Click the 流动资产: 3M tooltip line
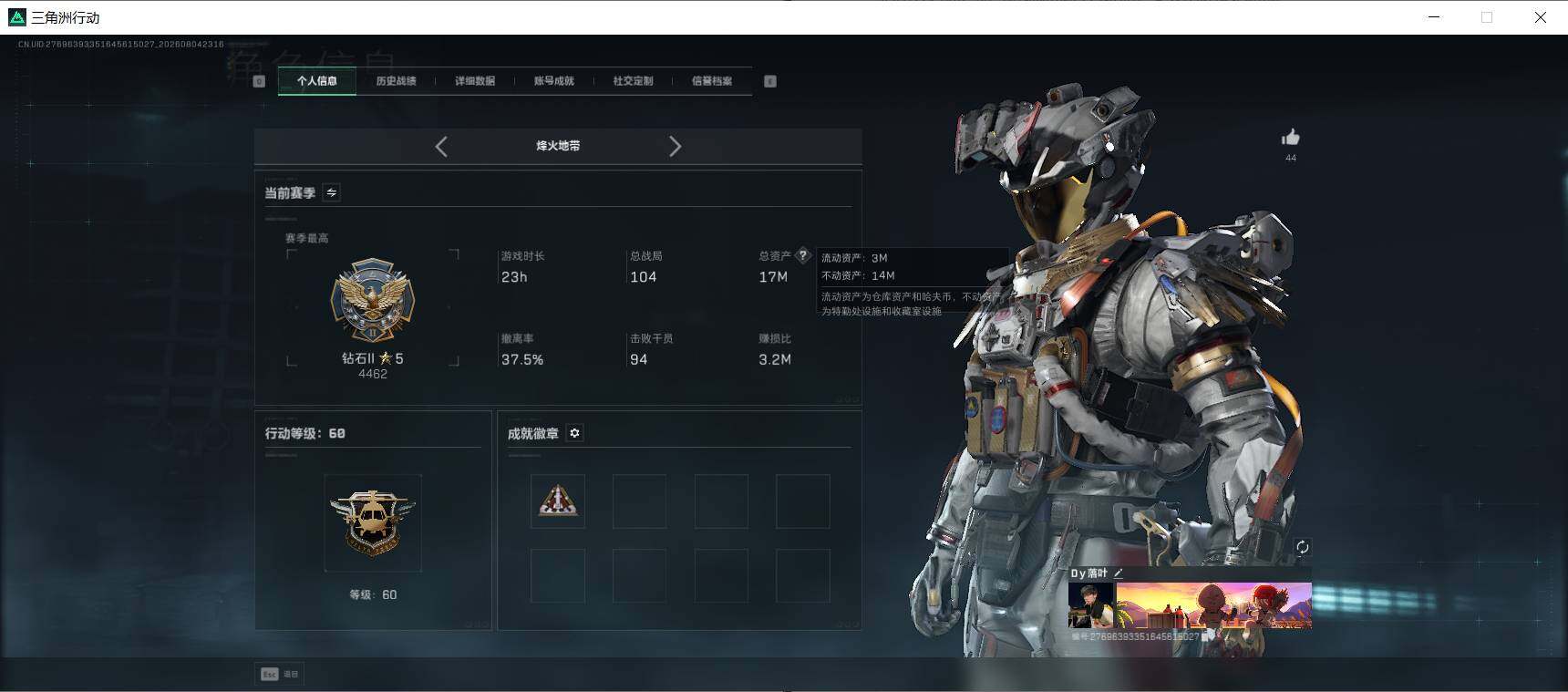 [x=854, y=258]
